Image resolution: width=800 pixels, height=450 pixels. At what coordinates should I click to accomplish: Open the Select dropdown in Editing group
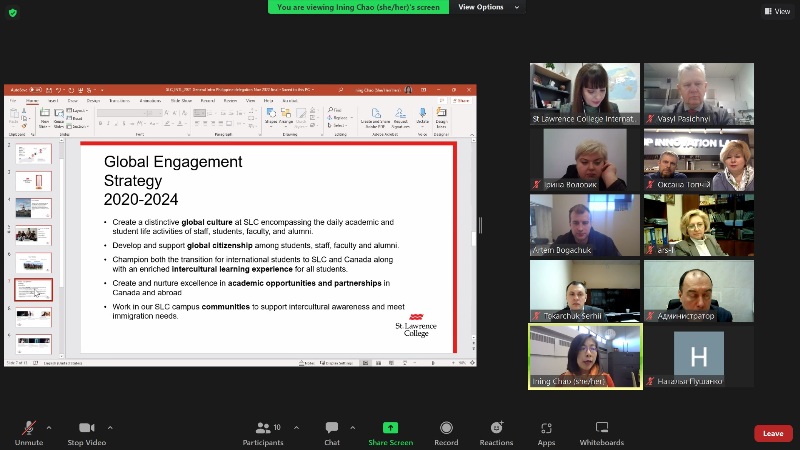[338, 125]
